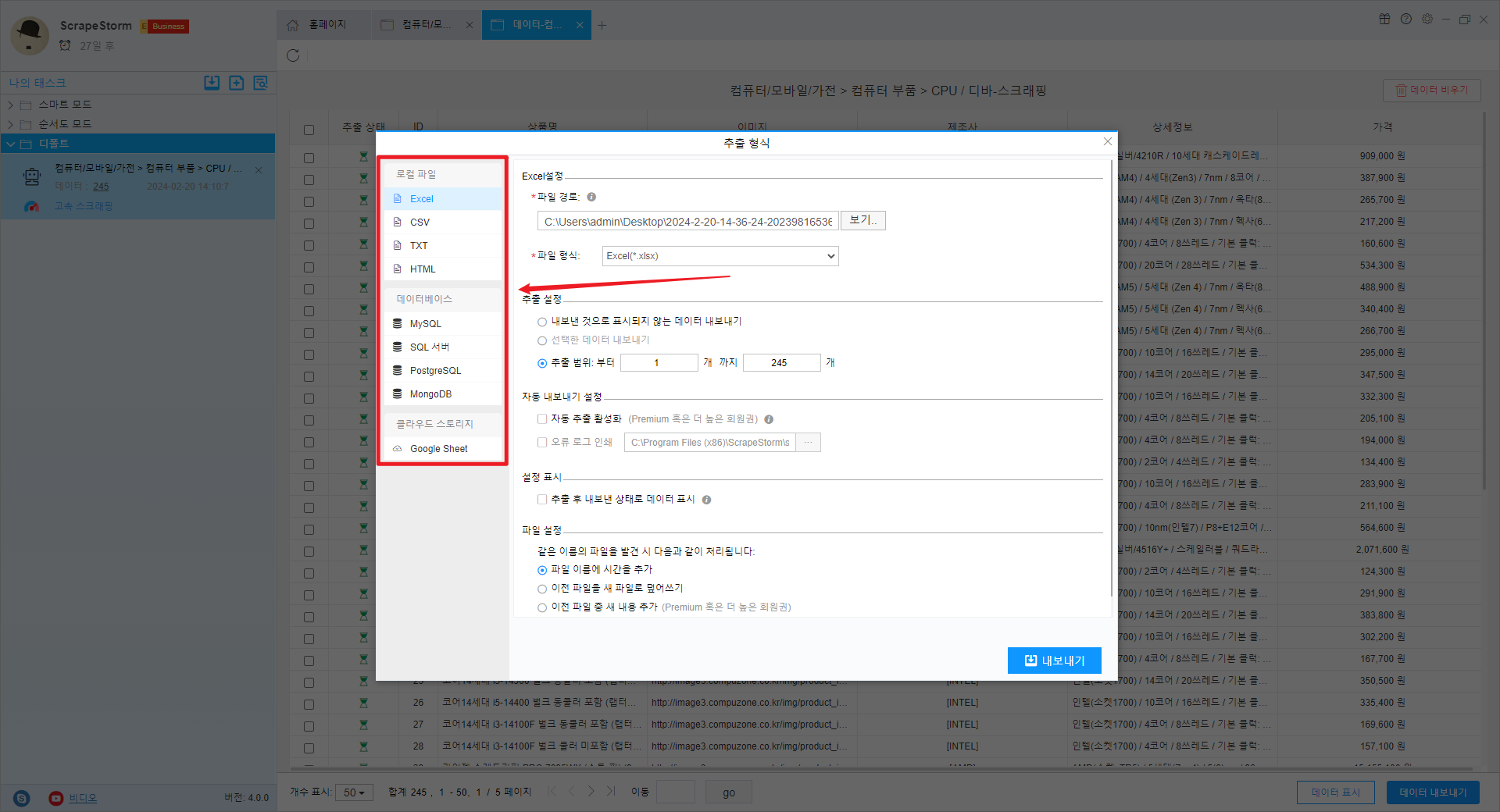Screen dimensions: 1500x812
Task: Go to the previous page arrow icon
Action: [572, 792]
